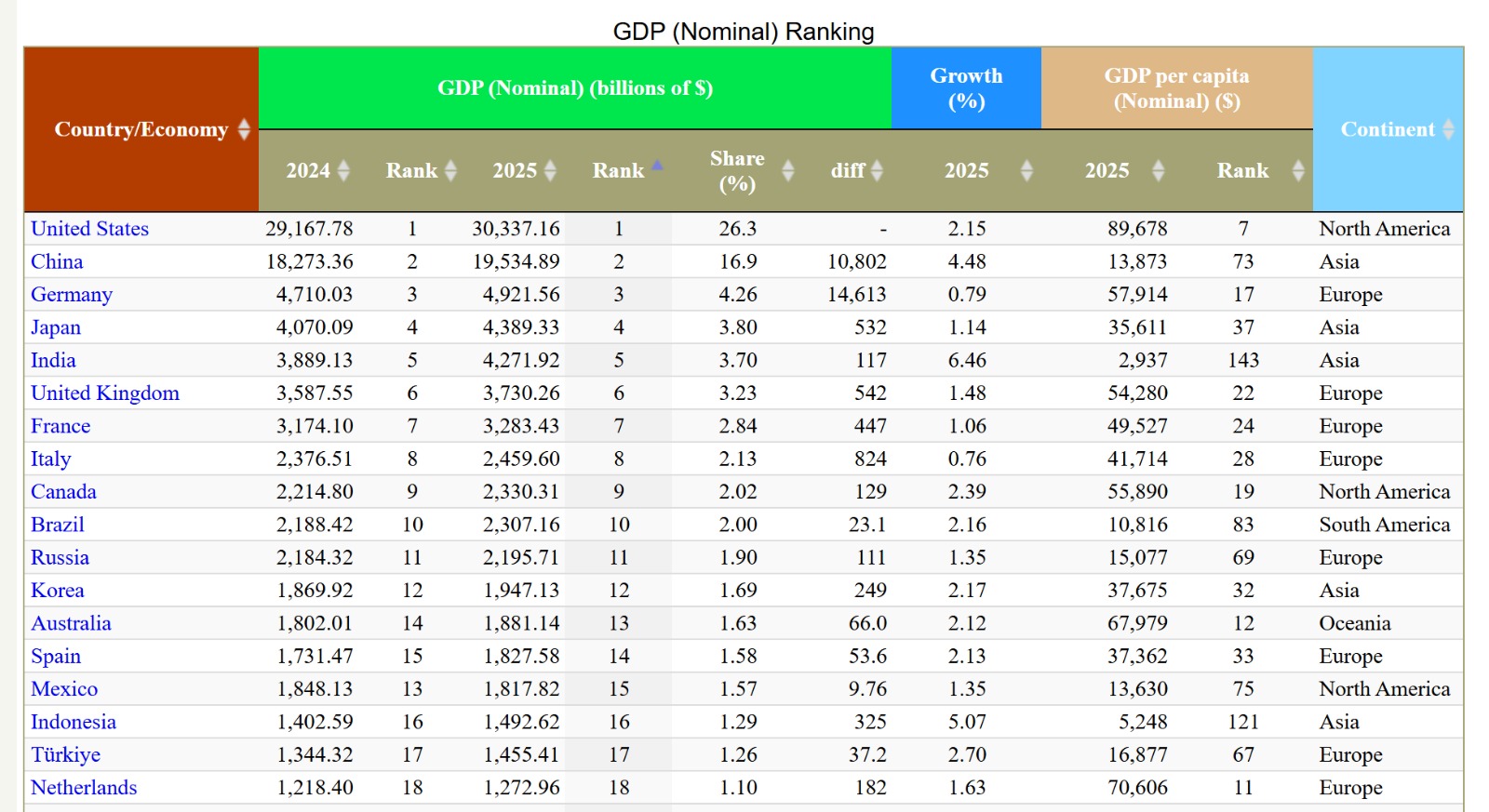Select Italy growth value 0.76
The width and height of the screenshot is (1489, 812).
967,459
